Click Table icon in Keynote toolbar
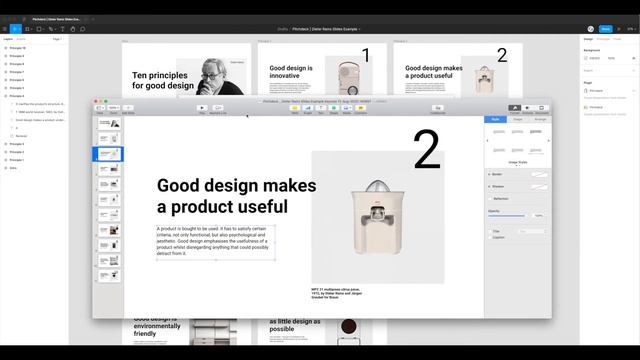 pos(295,108)
